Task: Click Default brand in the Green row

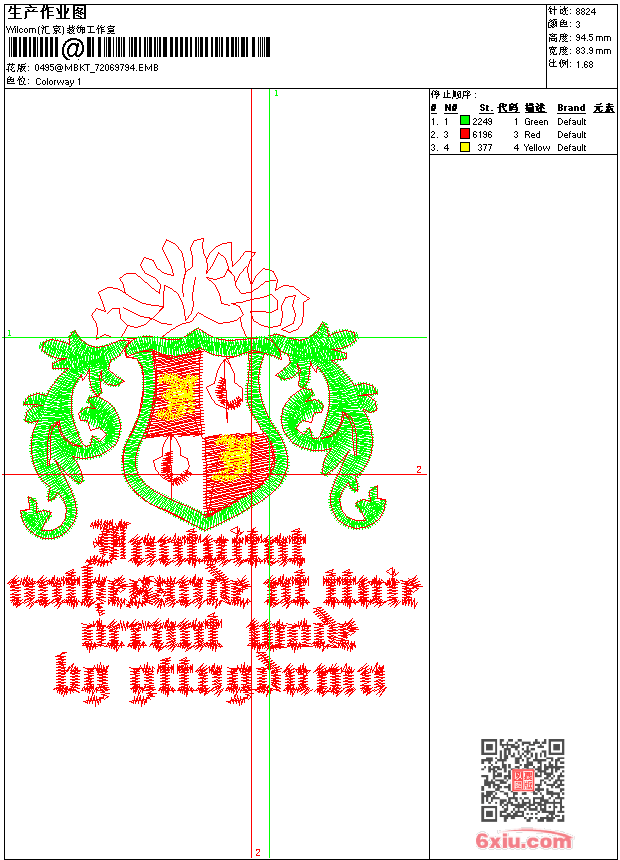Action: click(x=572, y=122)
